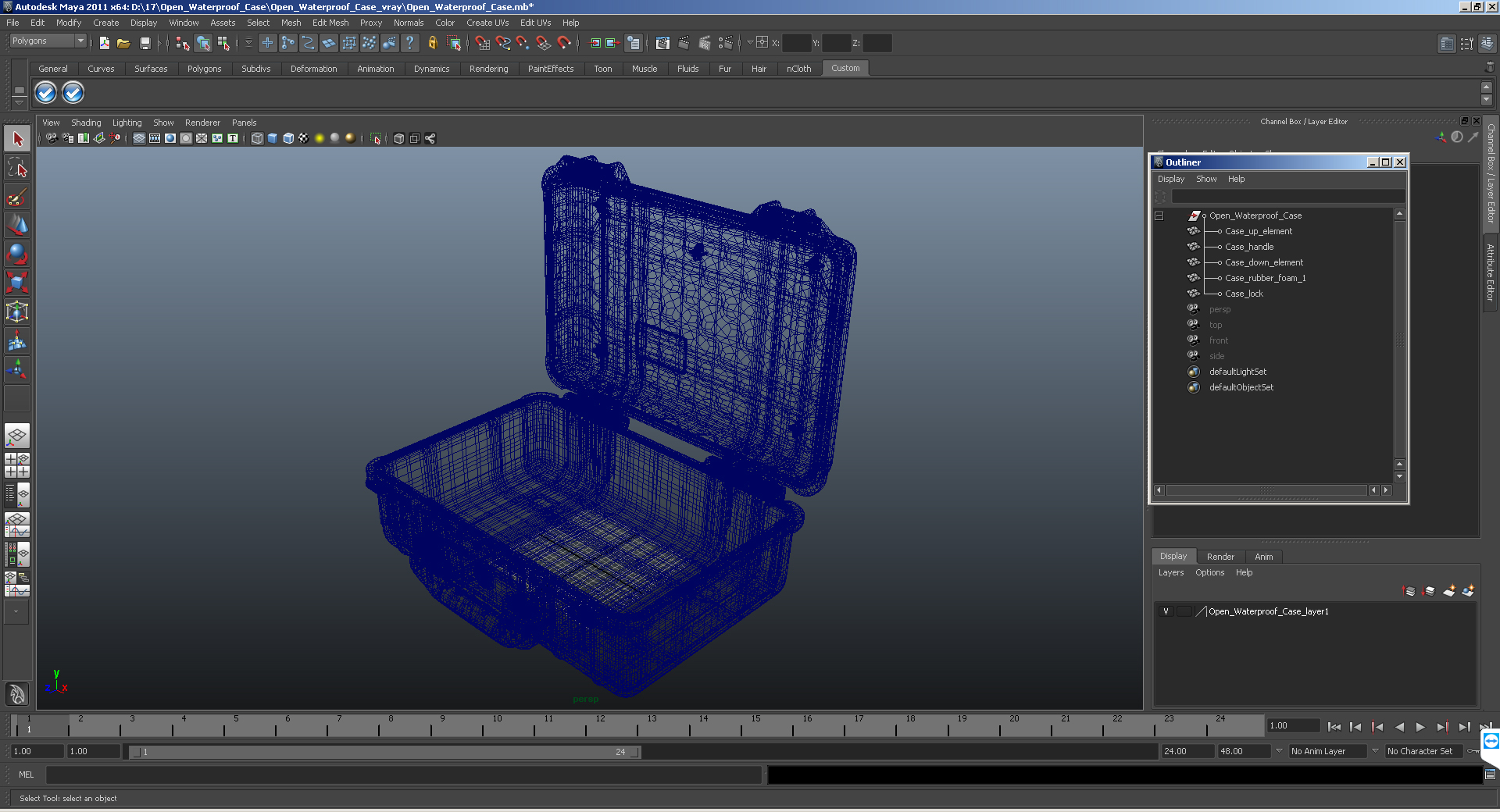Enable use all lights yellow sphere
Screen dimensions: 1500x812
coord(320,138)
